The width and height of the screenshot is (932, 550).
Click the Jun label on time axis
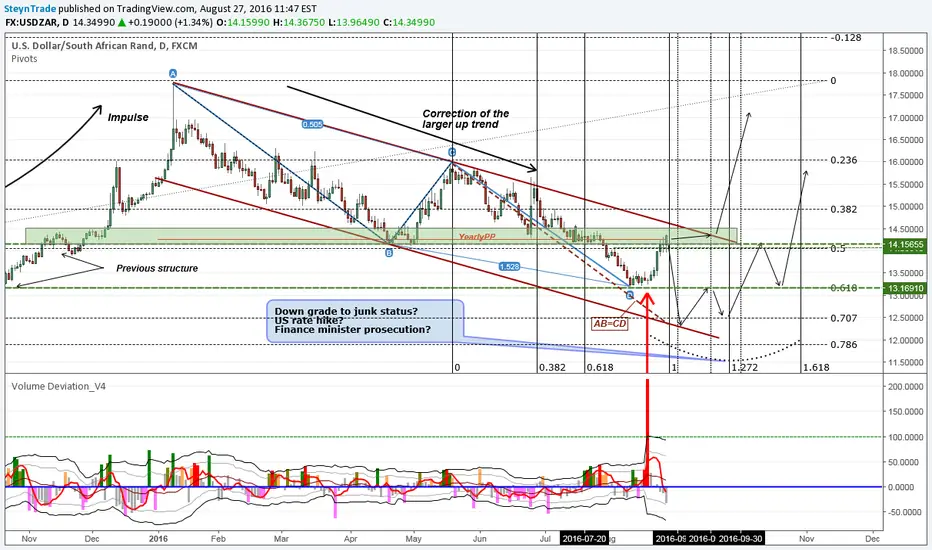pos(479,539)
